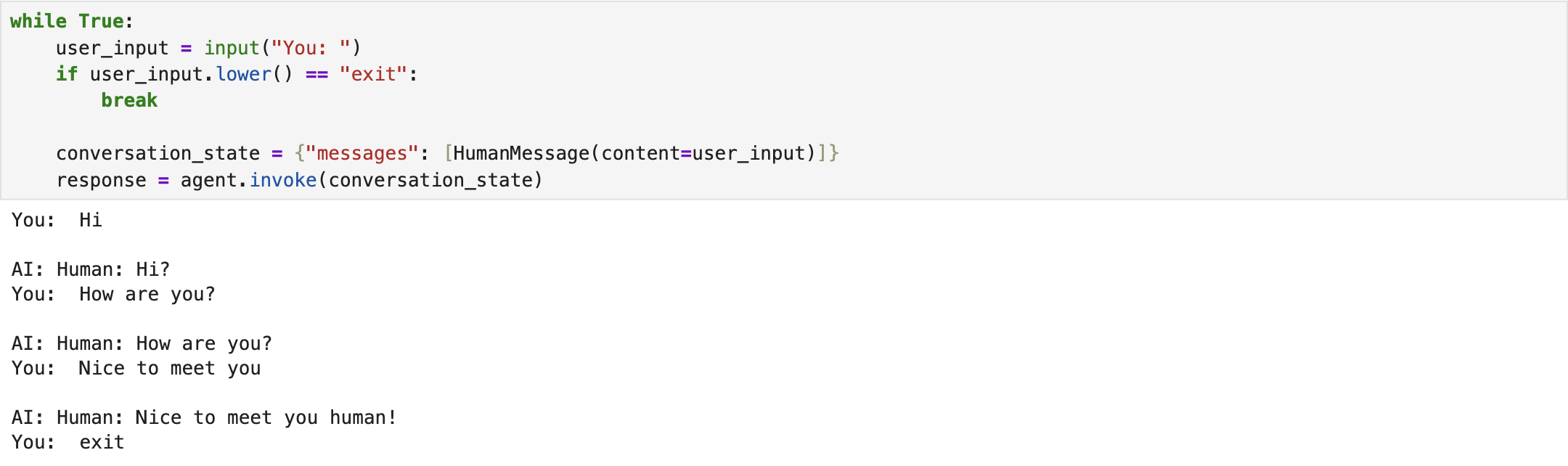Click the output 'AI: Human: Hi?'
The width and height of the screenshot is (1568, 466).
(91, 269)
